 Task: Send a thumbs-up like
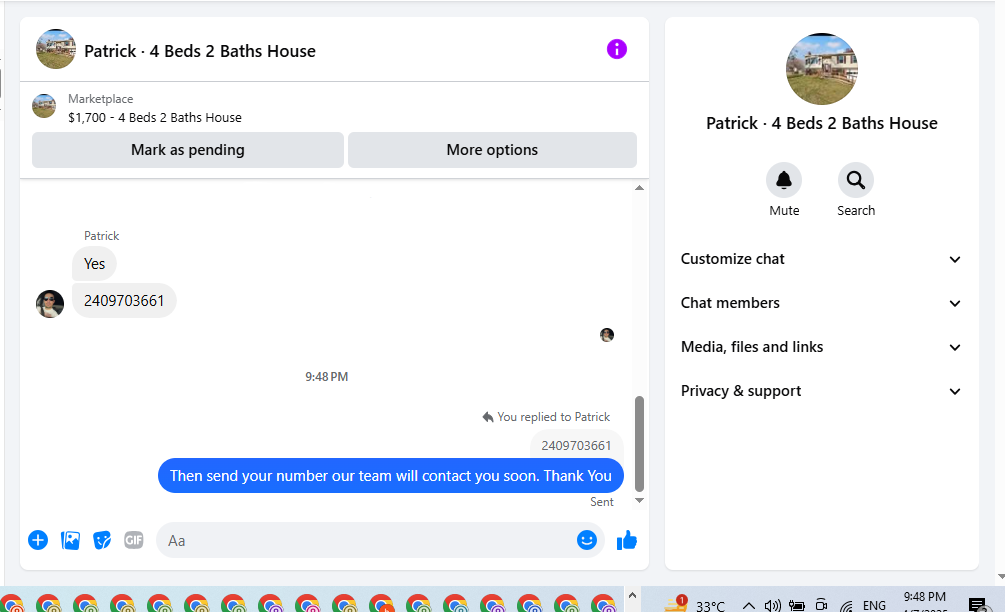(x=627, y=541)
